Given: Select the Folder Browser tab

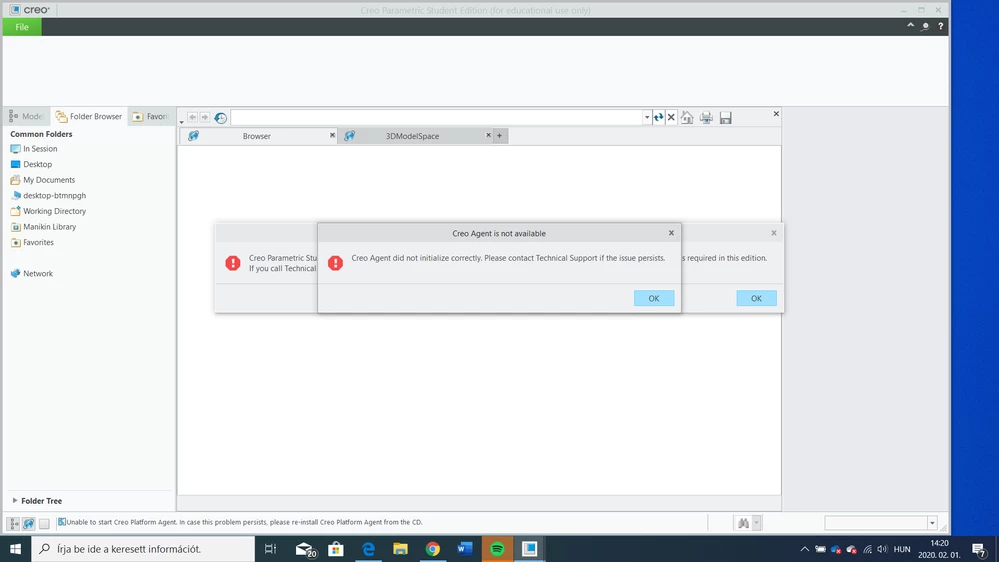Looking at the screenshot, I should pos(89,116).
